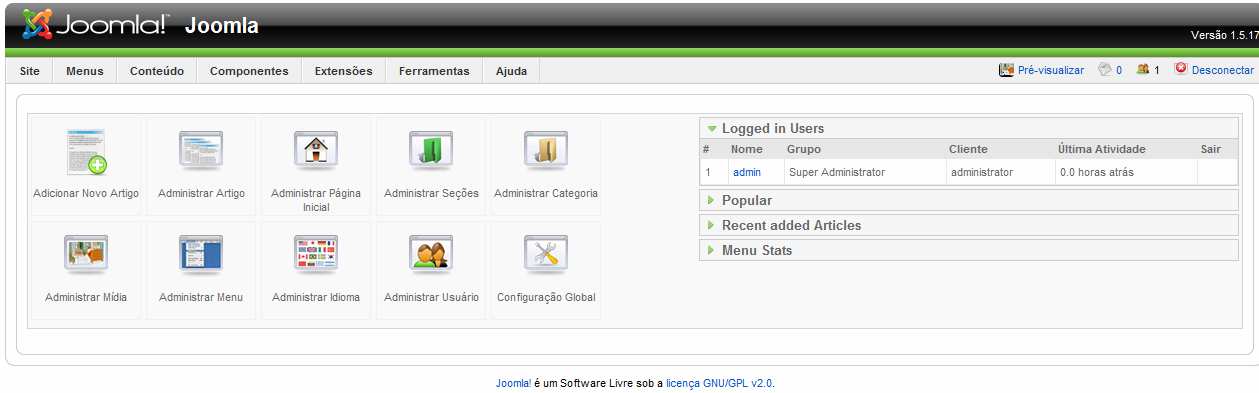This screenshot has height=393, width=1259.
Task: Click the Adicionar Novo Artigo label
Action: click(86, 193)
